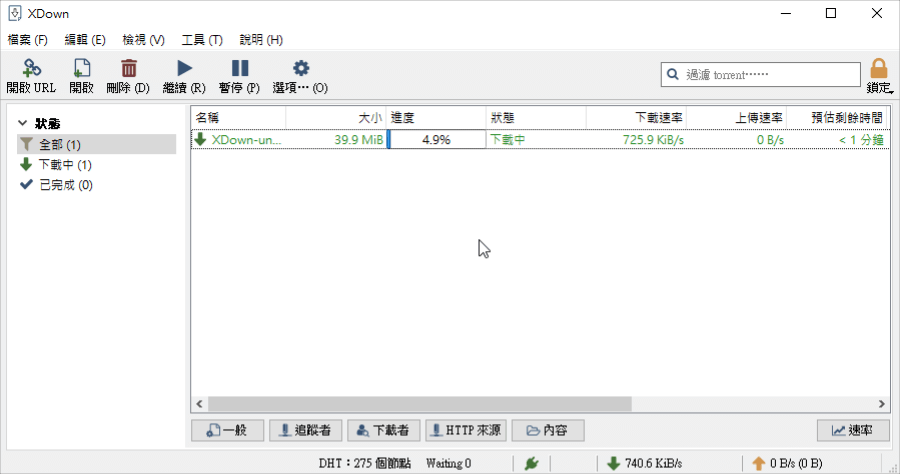Click the Open file toolbar icon
The height and width of the screenshot is (474, 900).
coord(82,68)
